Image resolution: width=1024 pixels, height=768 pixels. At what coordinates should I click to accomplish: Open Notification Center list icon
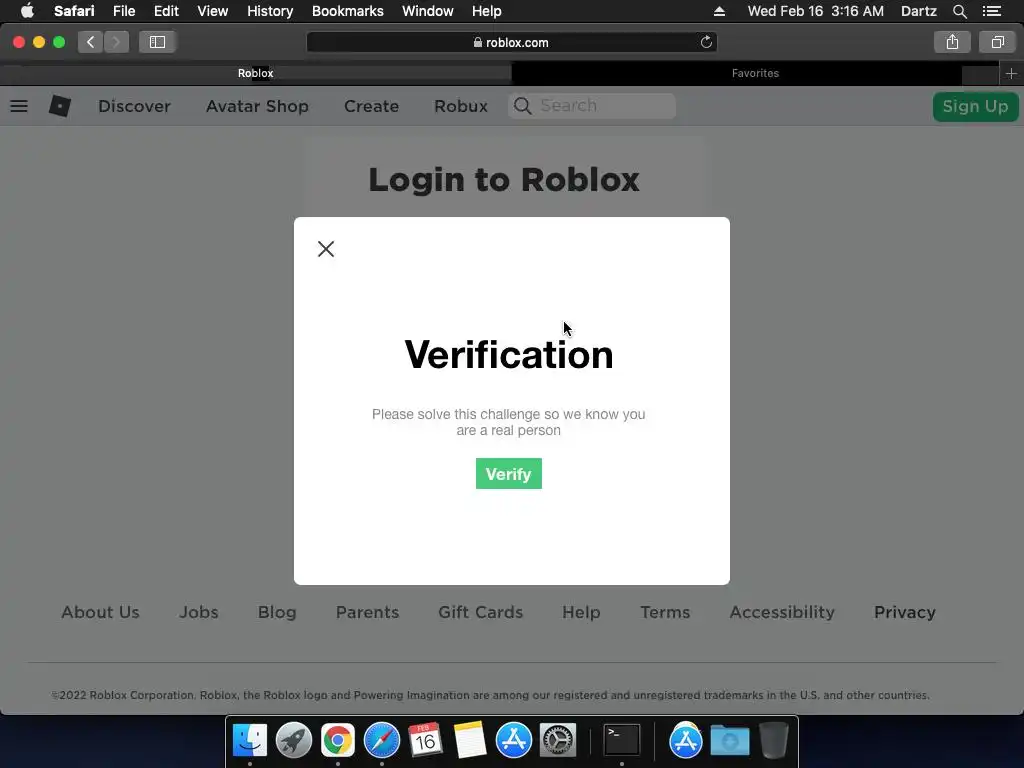(991, 11)
